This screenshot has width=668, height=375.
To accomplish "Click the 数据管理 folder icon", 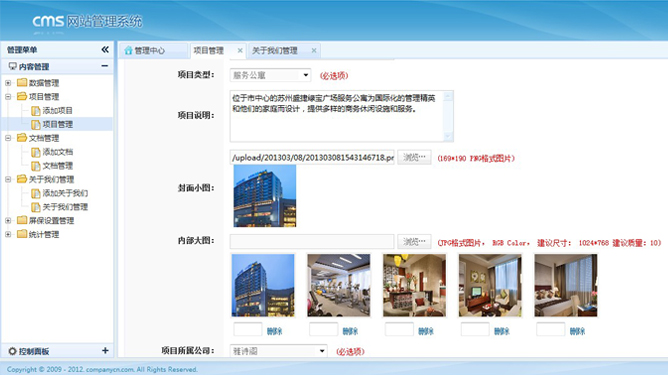I will (22, 83).
